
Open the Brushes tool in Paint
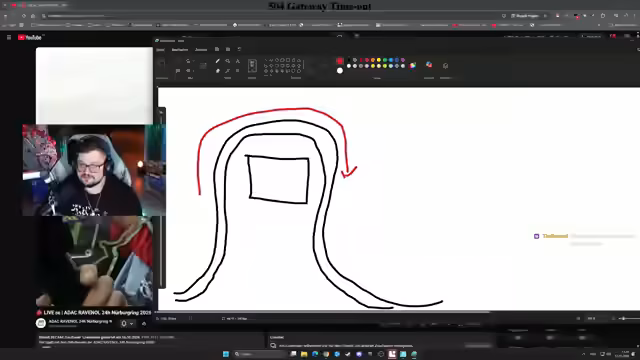pos(252,66)
